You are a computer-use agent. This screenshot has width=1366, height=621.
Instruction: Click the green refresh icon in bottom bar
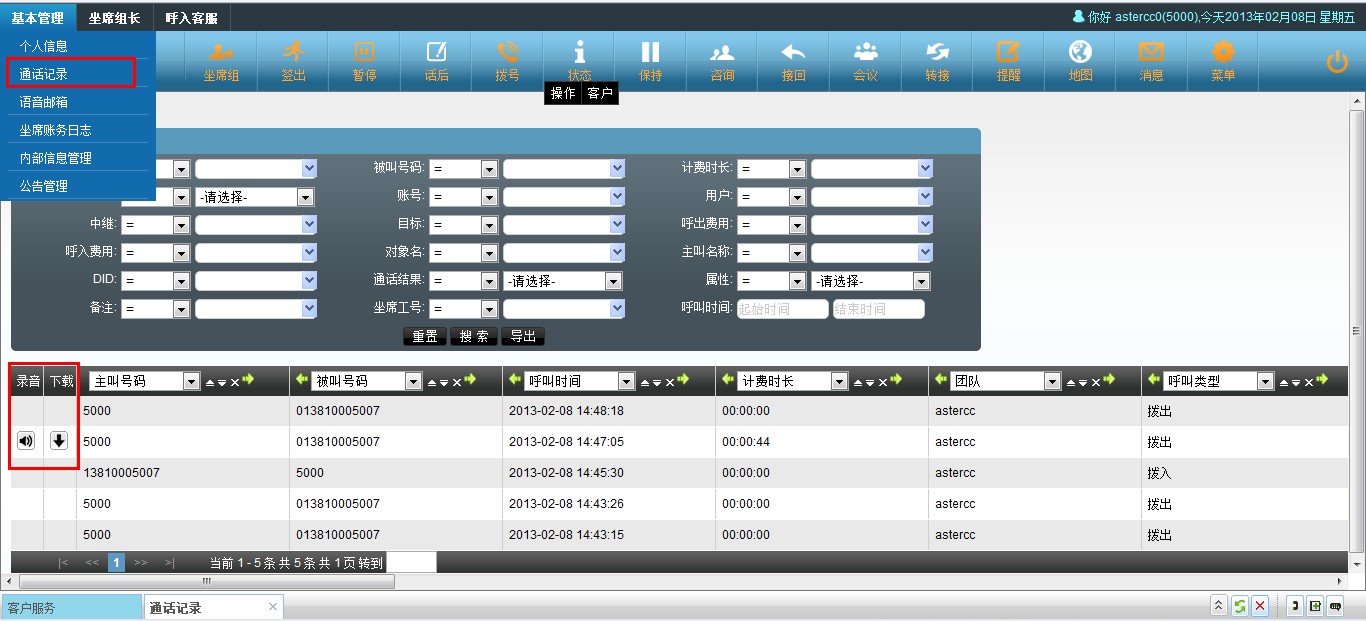click(1240, 606)
